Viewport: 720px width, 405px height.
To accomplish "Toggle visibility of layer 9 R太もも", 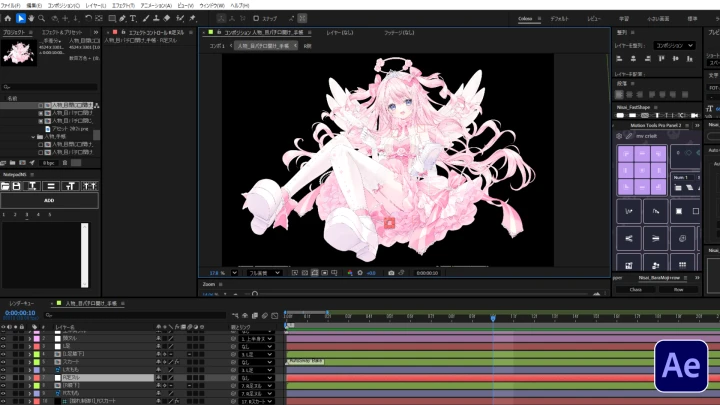I will click(x=3, y=393).
